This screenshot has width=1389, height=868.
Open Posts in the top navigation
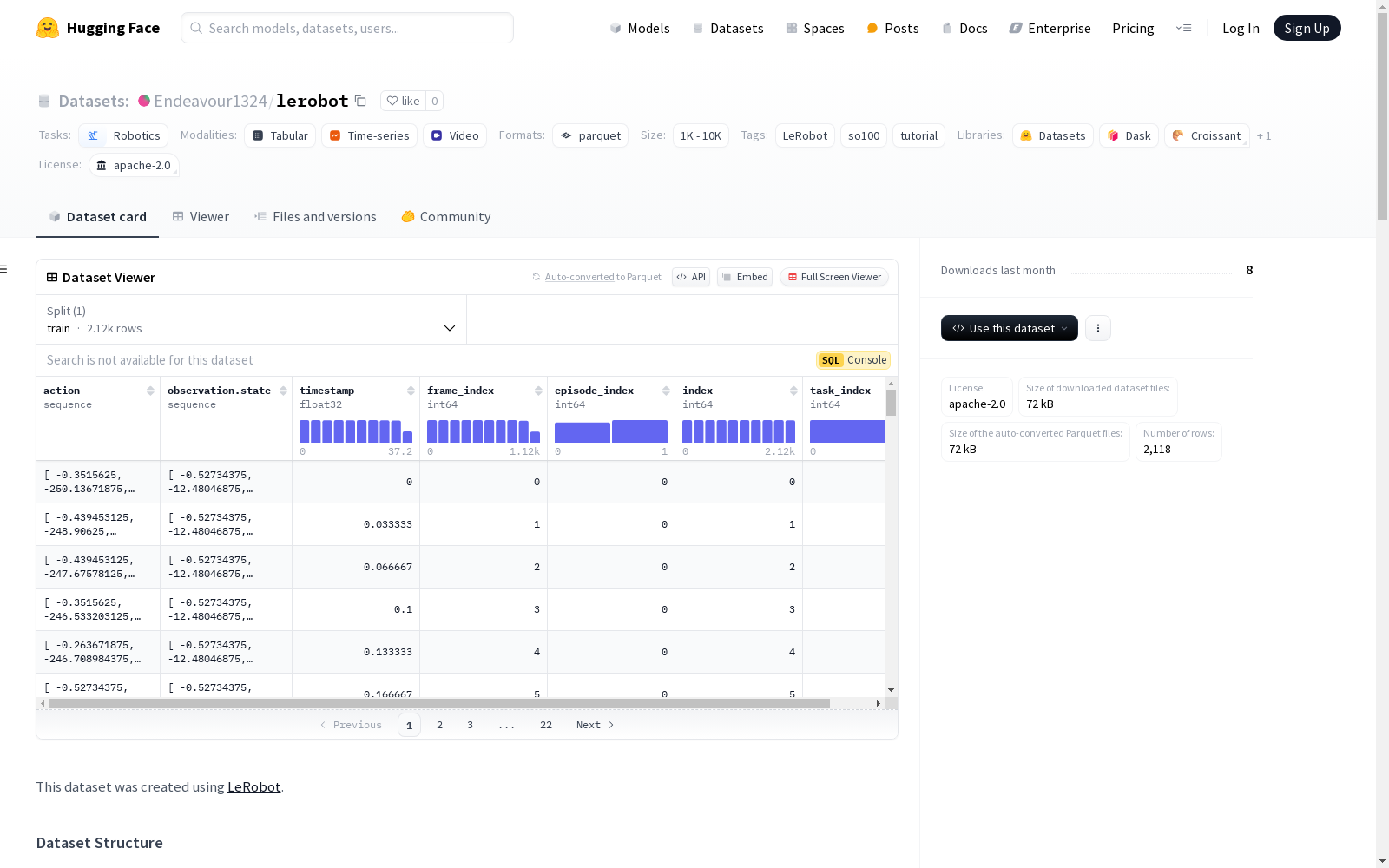(x=892, y=28)
